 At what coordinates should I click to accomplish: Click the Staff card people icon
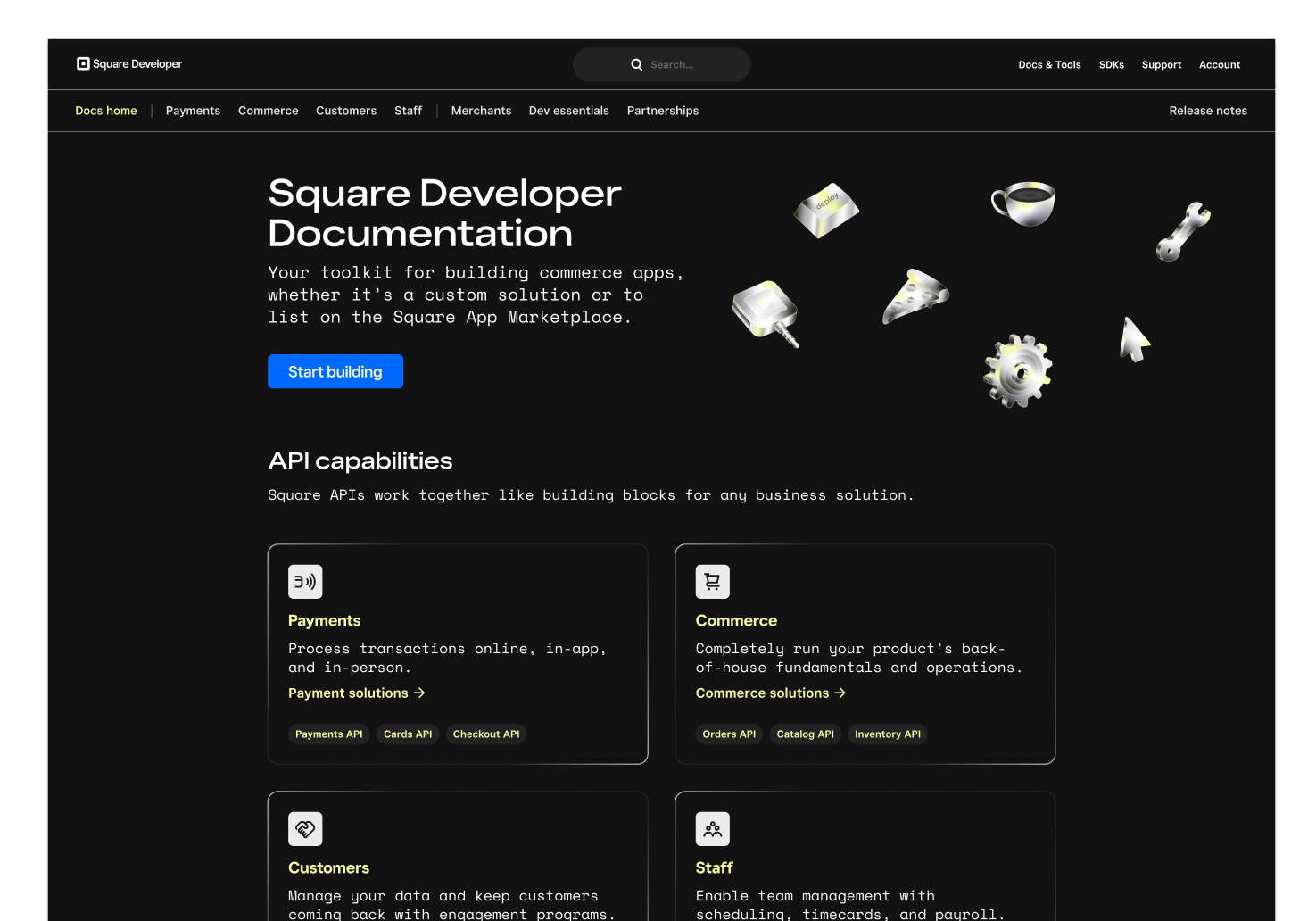(713, 829)
